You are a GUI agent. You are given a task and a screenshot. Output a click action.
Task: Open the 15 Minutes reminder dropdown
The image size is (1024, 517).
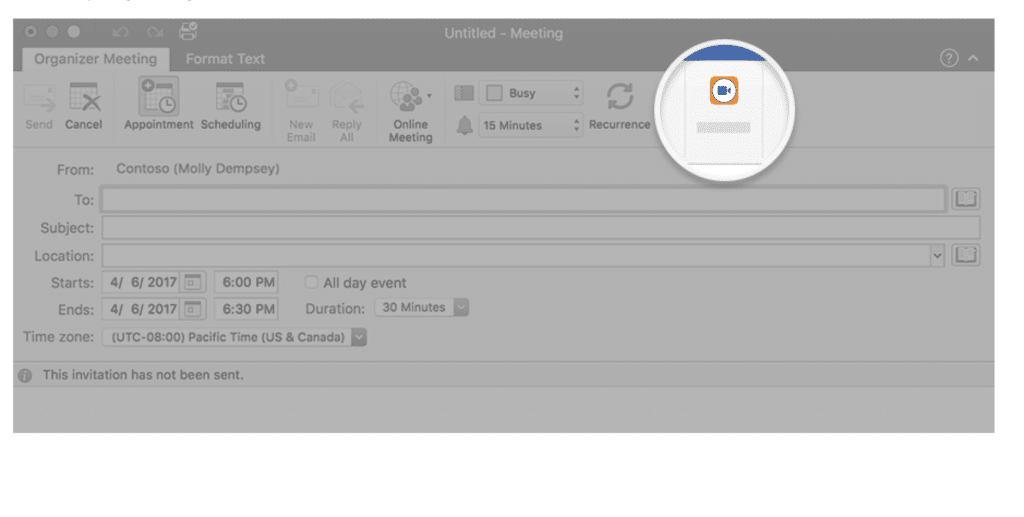click(x=531, y=125)
